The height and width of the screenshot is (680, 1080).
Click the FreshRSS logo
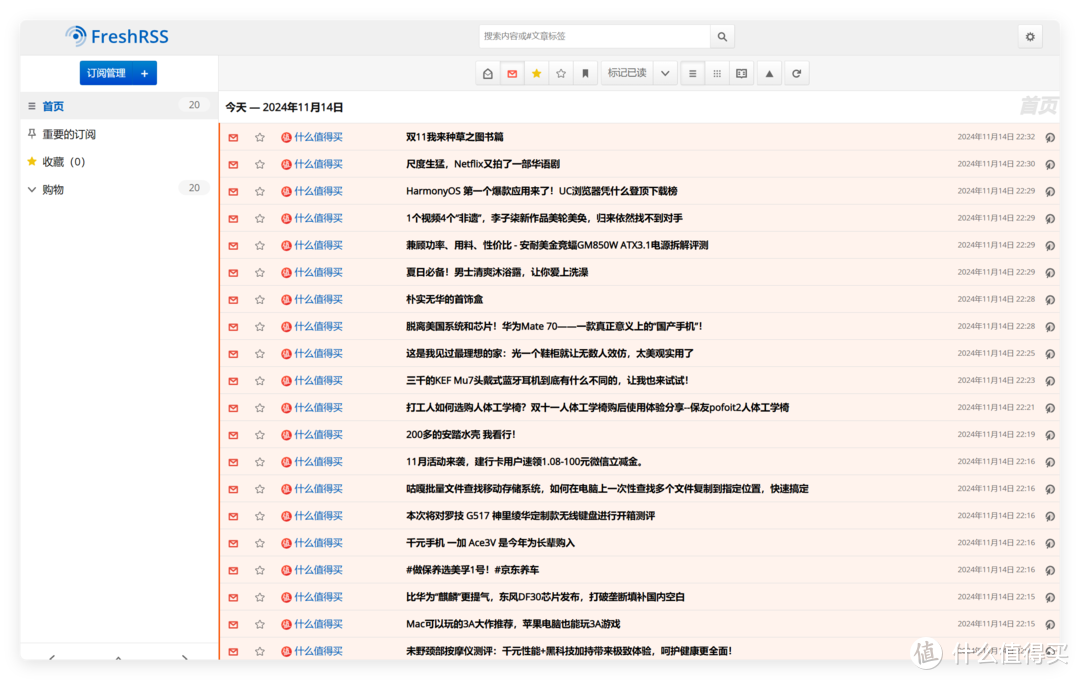[116, 35]
